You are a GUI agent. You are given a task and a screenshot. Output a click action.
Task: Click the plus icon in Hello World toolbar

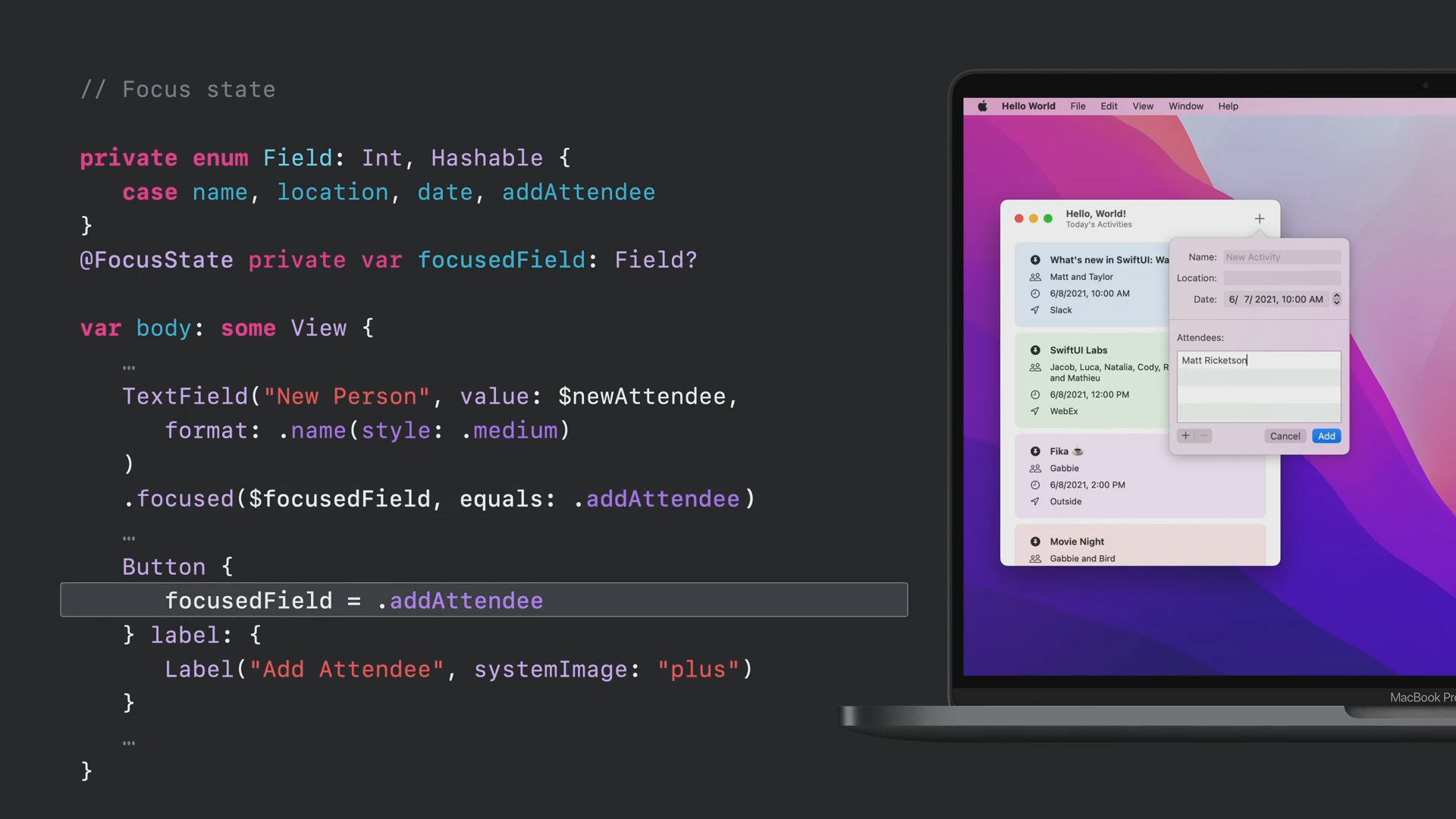(1259, 218)
